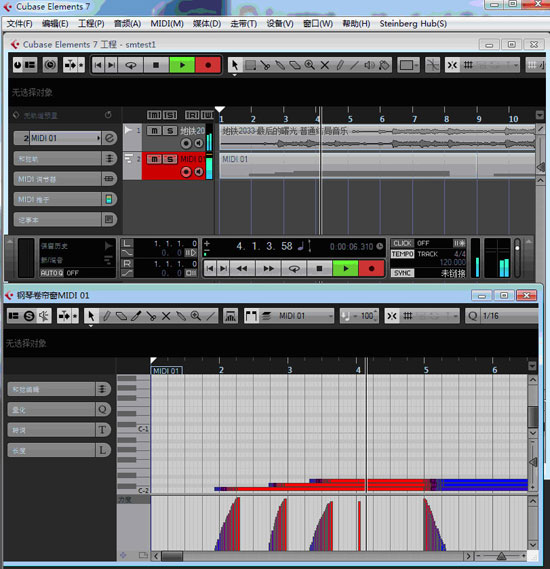Toggle the TEMPO track button in transport

(x=402, y=254)
